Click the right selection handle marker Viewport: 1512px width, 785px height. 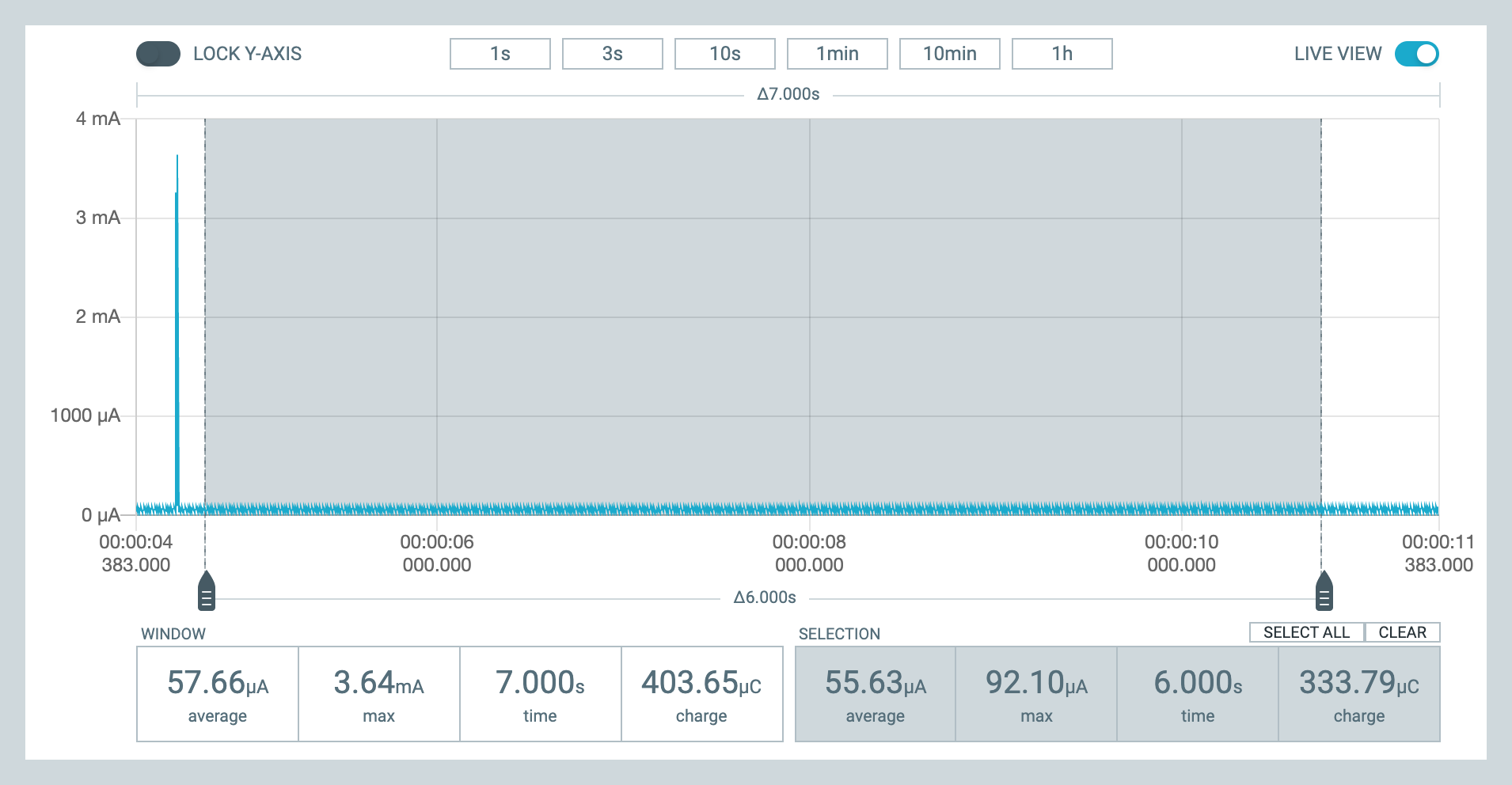pyautogui.click(x=1324, y=592)
